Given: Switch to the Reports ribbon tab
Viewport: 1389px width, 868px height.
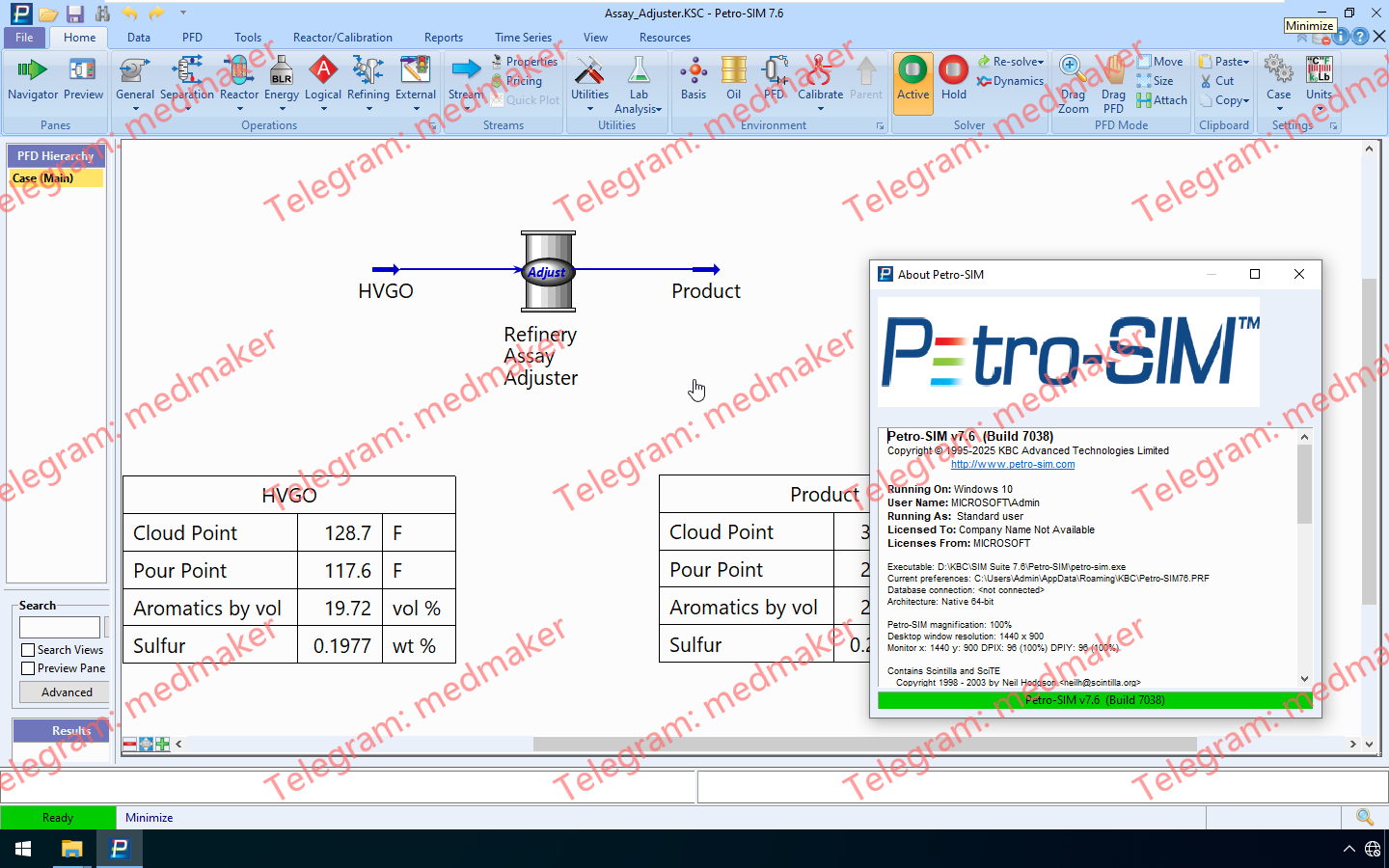Looking at the screenshot, I should (444, 38).
